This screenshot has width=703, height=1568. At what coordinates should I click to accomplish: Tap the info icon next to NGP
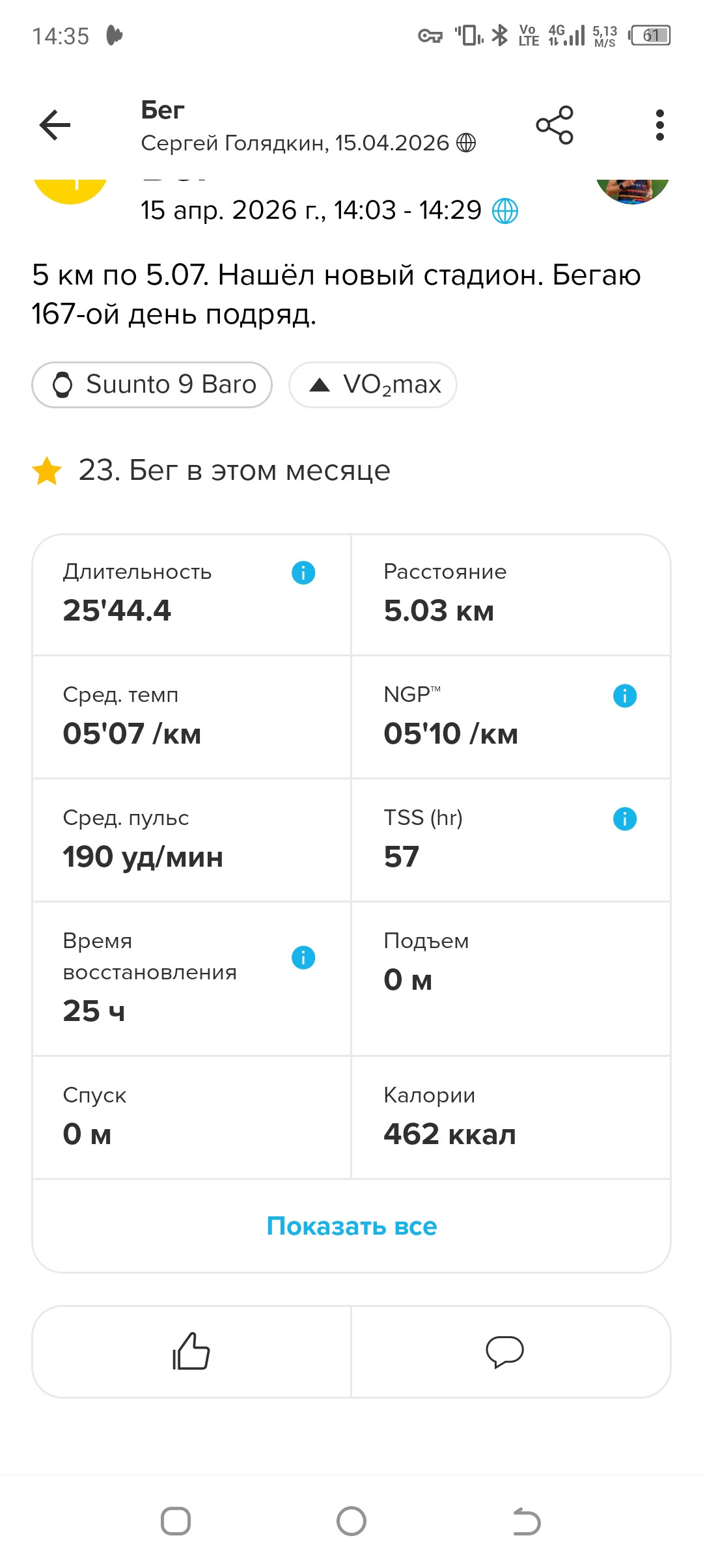pyautogui.click(x=625, y=696)
